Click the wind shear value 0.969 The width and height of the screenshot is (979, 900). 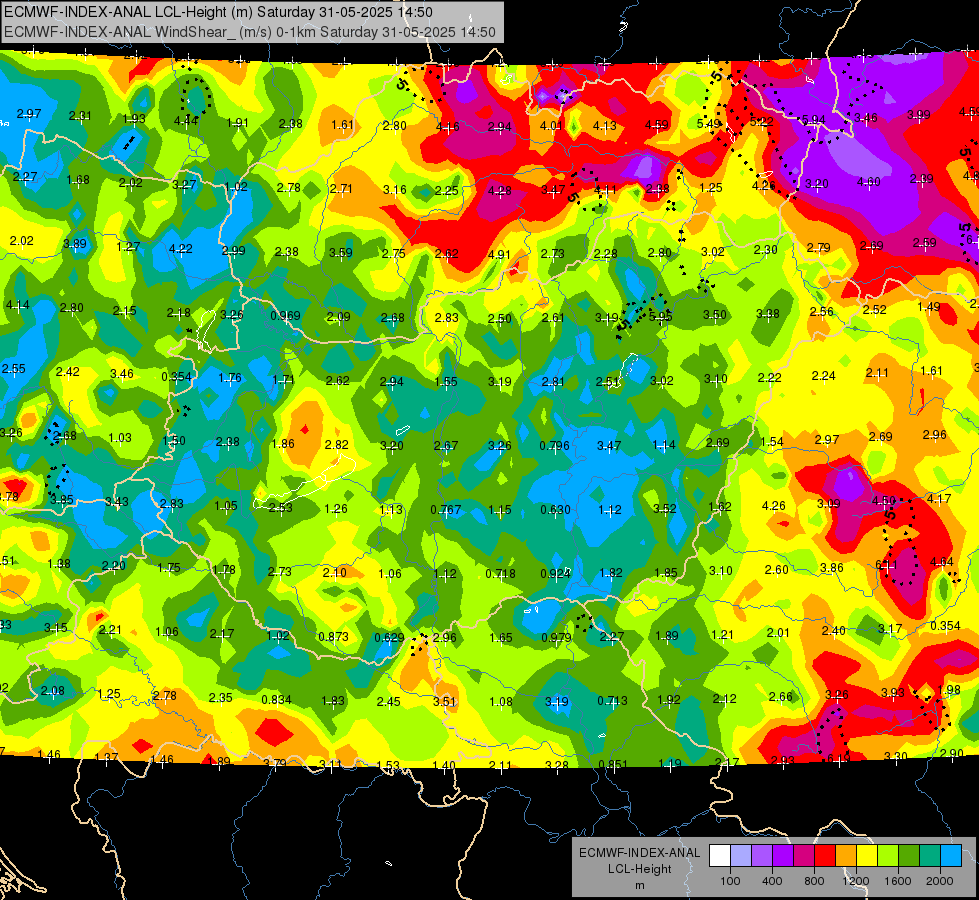(285, 316)
